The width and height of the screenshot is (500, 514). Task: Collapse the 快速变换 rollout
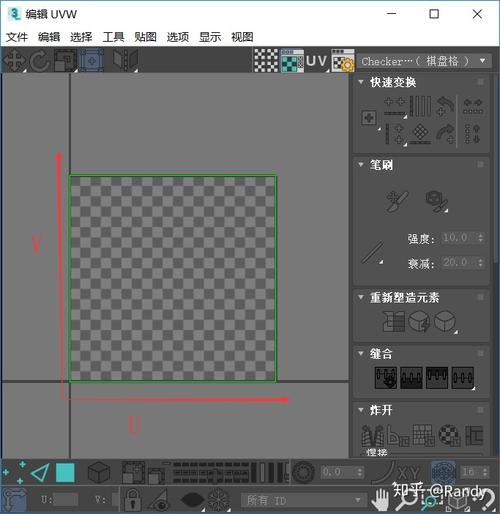pos(361,82)
